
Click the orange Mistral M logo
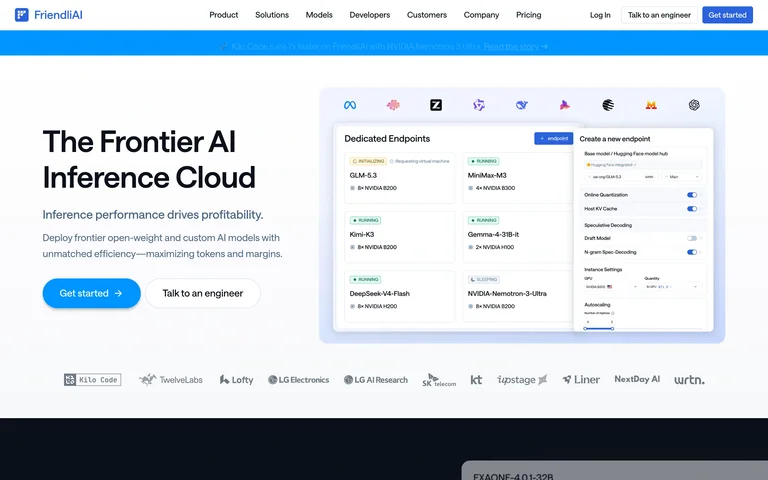[651, 105]
